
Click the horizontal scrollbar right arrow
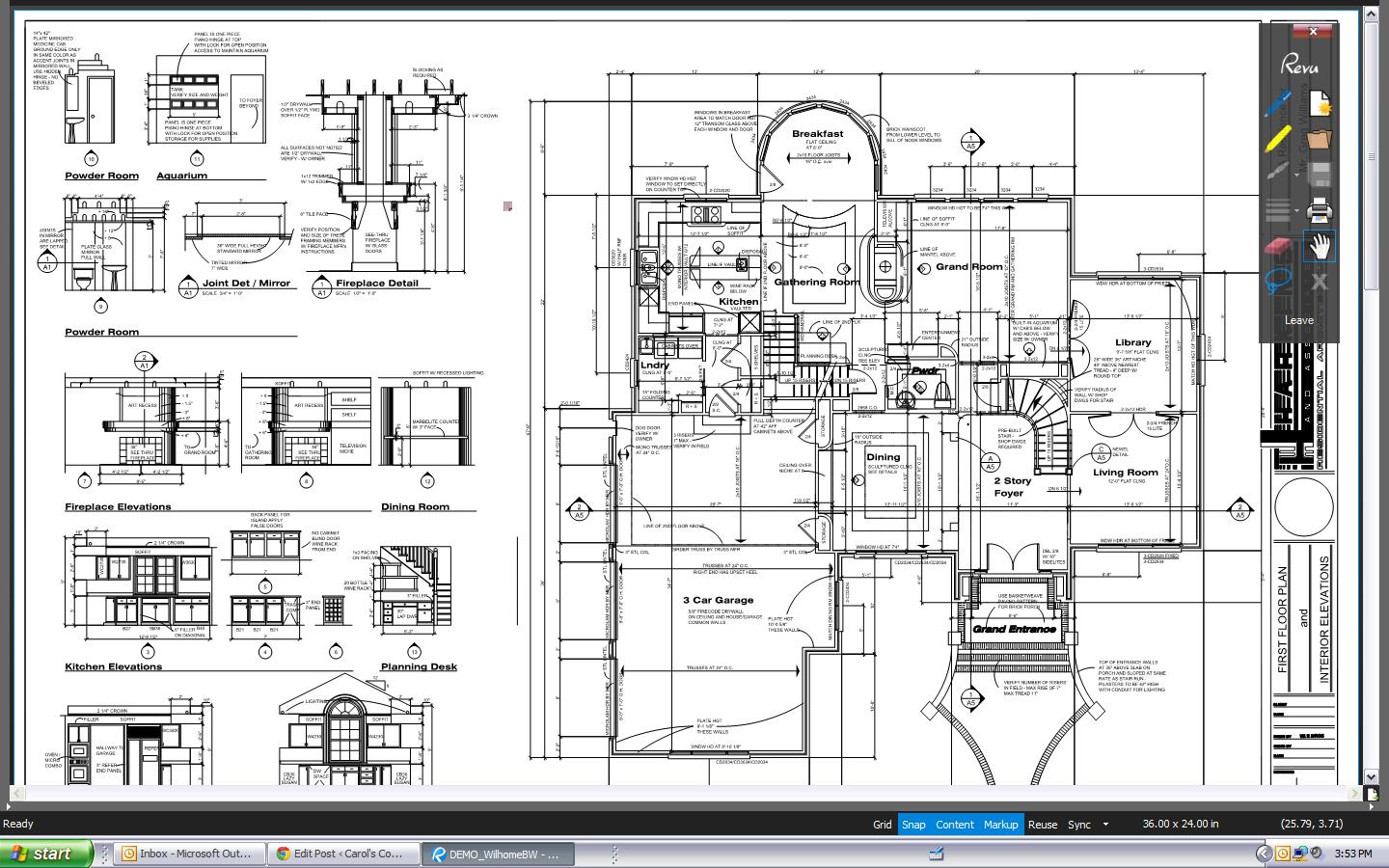(1355, 793)
